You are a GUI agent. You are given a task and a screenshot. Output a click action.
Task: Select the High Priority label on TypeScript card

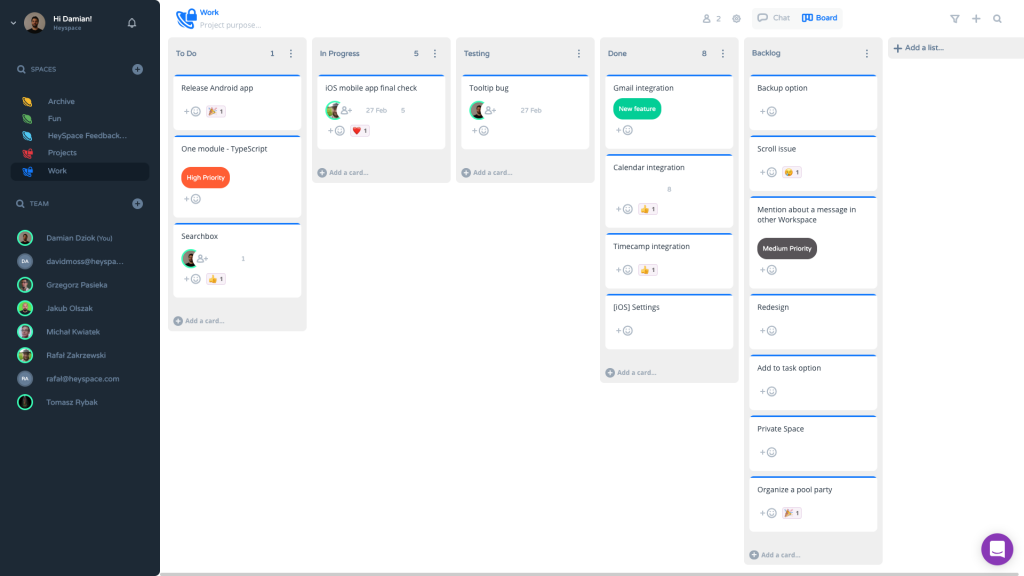(205, 177)
